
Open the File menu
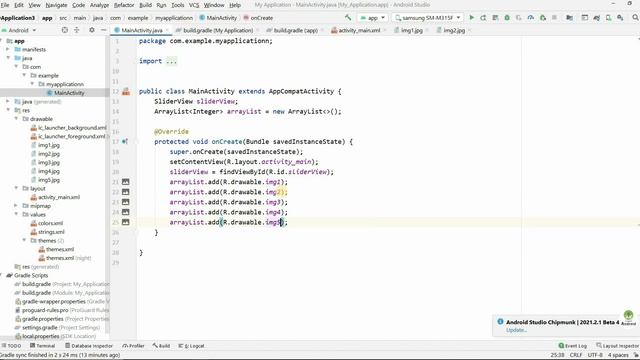[x=5, y=5]
